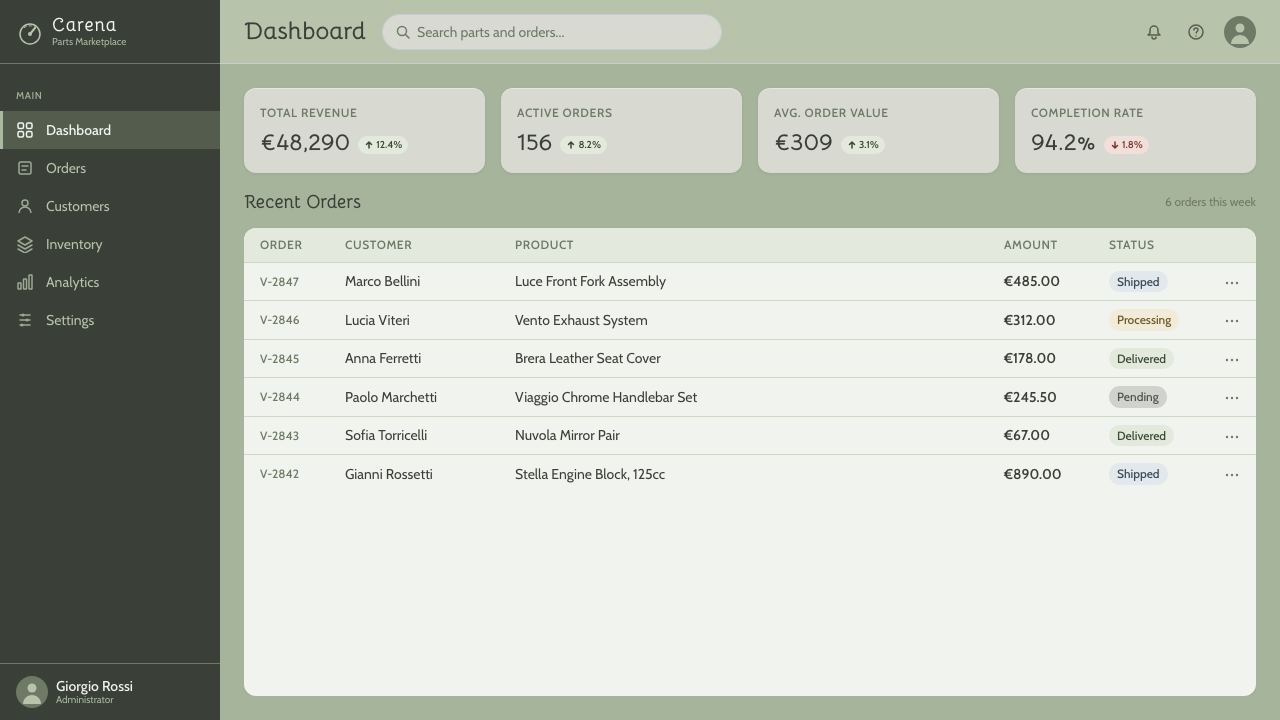The image size is (1280, 720).
Task: Open the Settings menu item
Action: pyautogui.click(x=110, y=320)
